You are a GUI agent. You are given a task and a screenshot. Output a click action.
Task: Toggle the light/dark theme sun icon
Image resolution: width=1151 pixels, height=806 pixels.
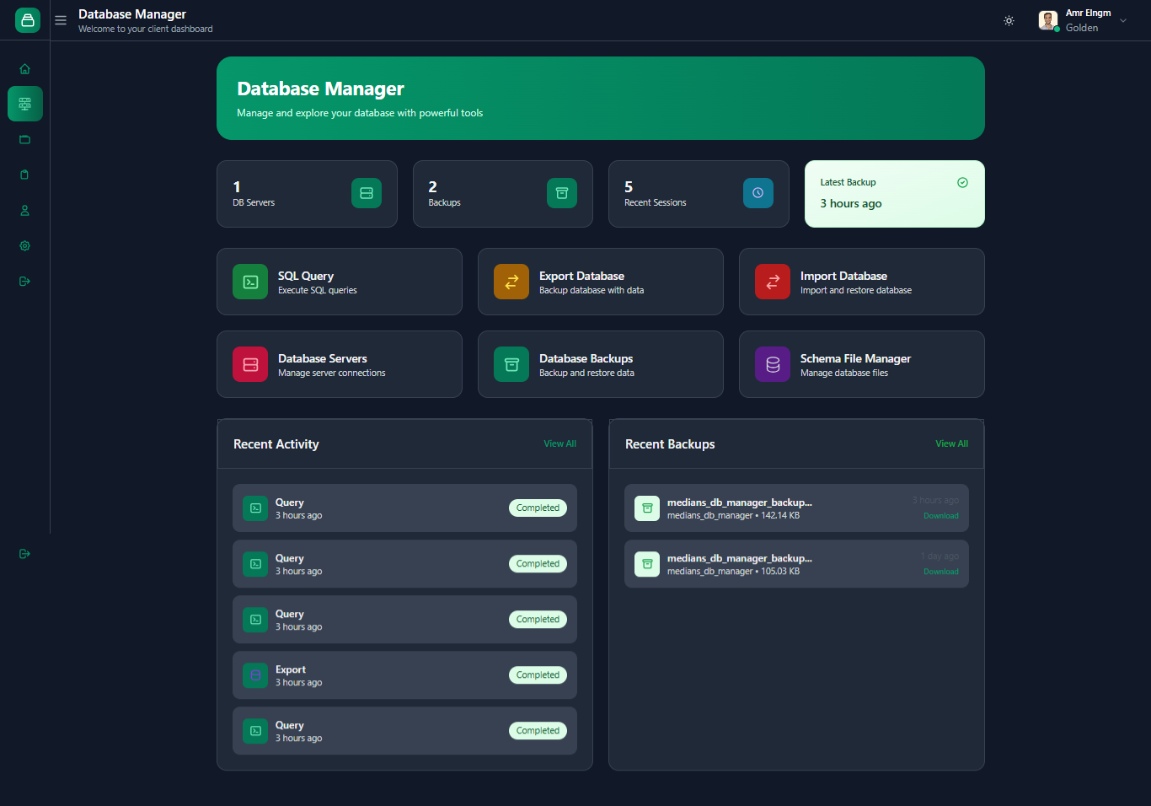pos(1008,21)
